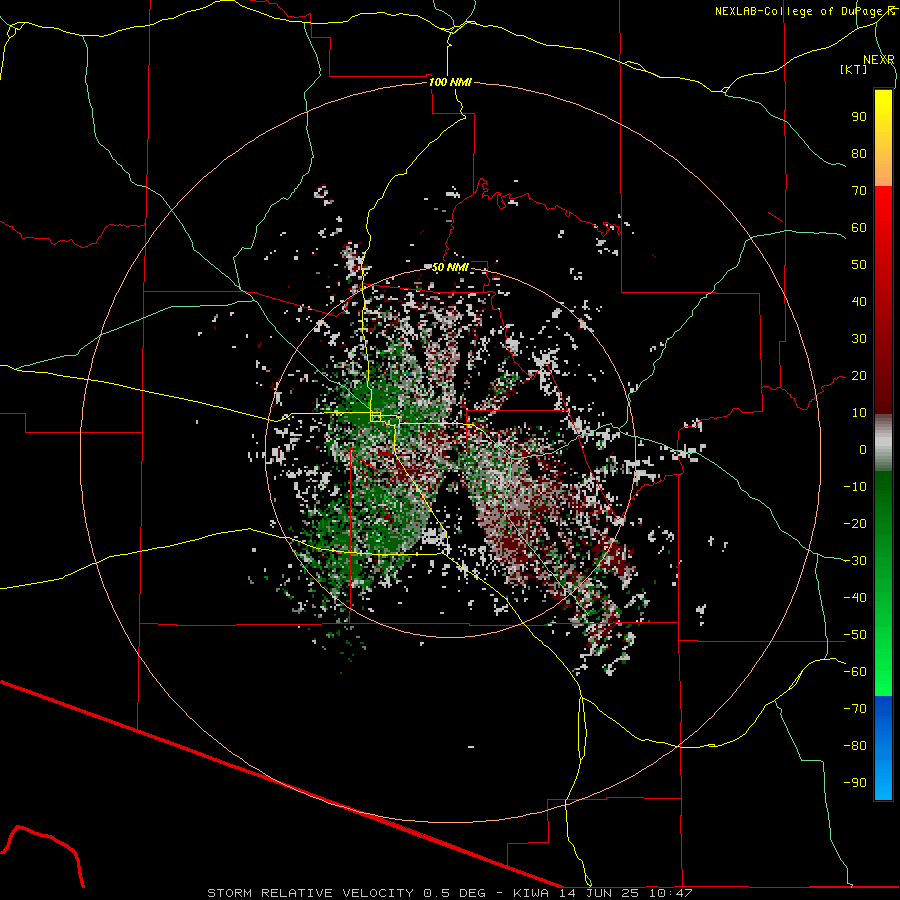Click the 80 value on the velocity scale
The height and width of the screenshot is (900, 900).
click(859, 153)
